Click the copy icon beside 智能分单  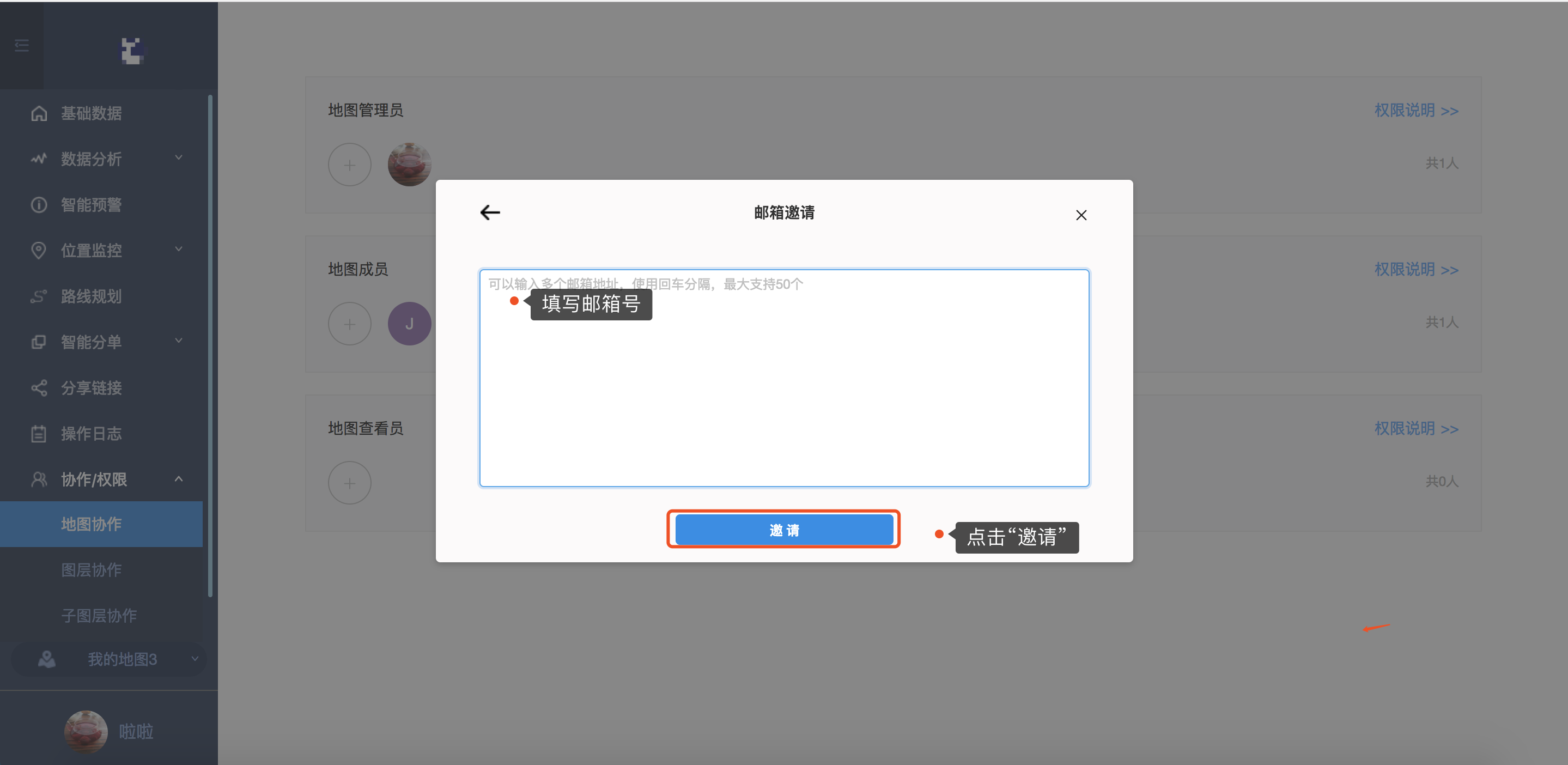tap(39, 342)
